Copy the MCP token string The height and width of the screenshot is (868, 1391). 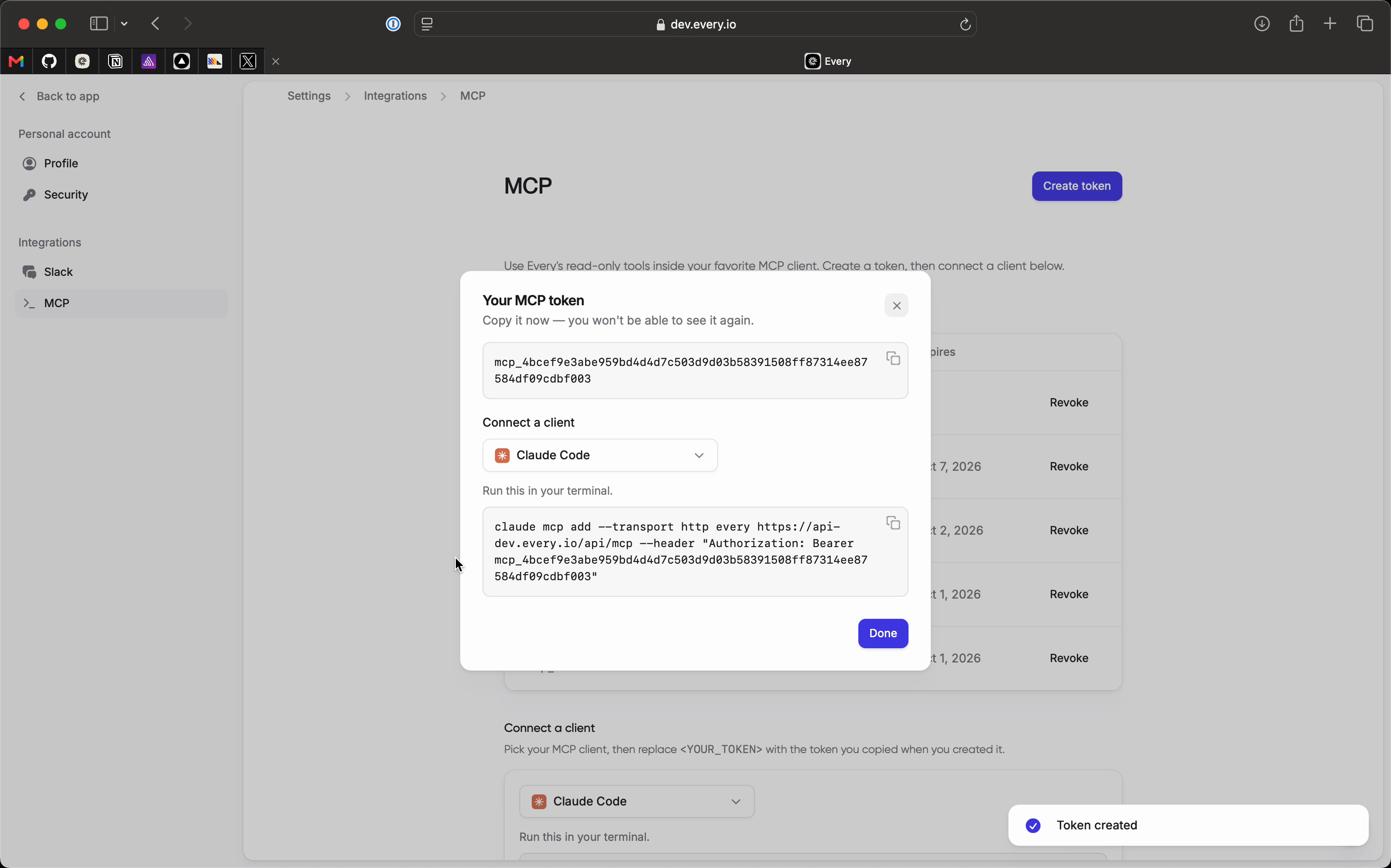pos(892,358)
